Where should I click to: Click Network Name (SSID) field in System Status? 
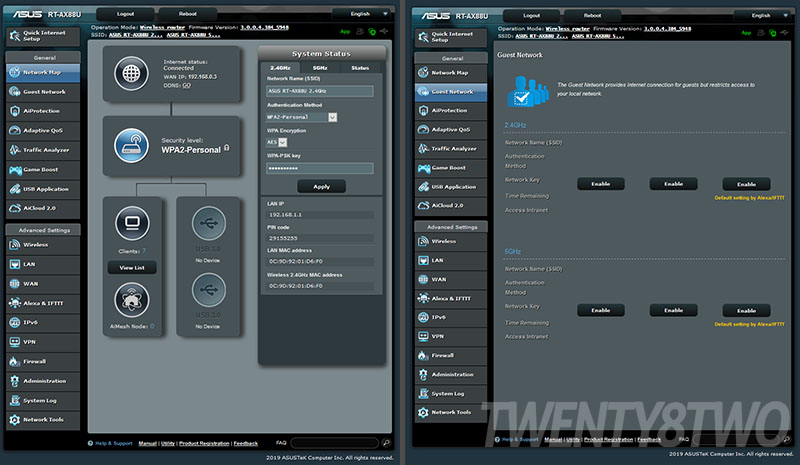pos(319,91)
